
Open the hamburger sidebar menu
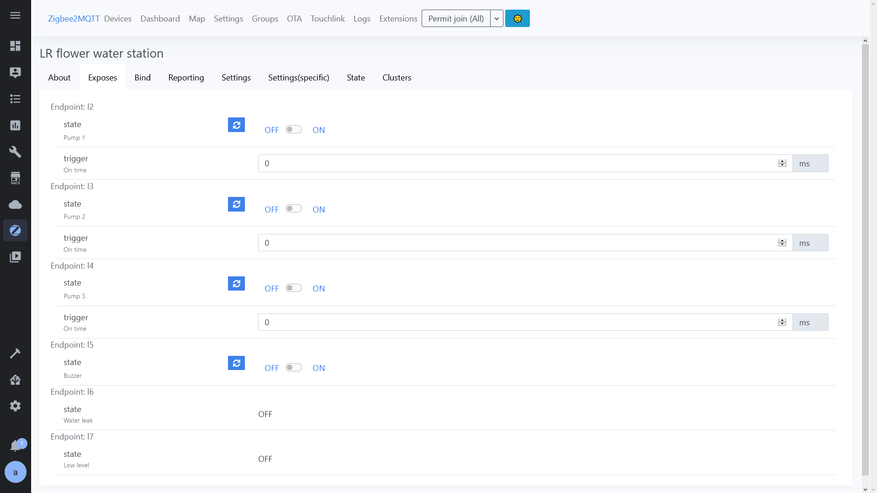15,15
